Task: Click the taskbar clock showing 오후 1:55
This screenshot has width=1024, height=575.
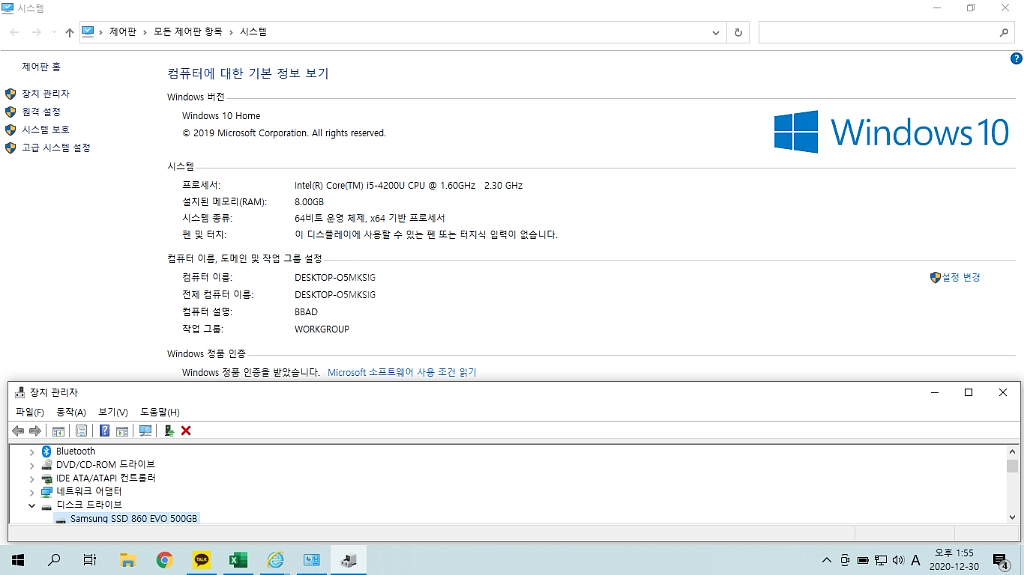Action: [954, 560]
